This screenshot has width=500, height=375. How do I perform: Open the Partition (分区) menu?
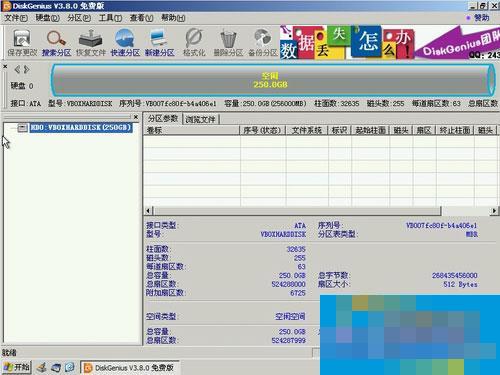pyautogui.click(x=79, y=18)
